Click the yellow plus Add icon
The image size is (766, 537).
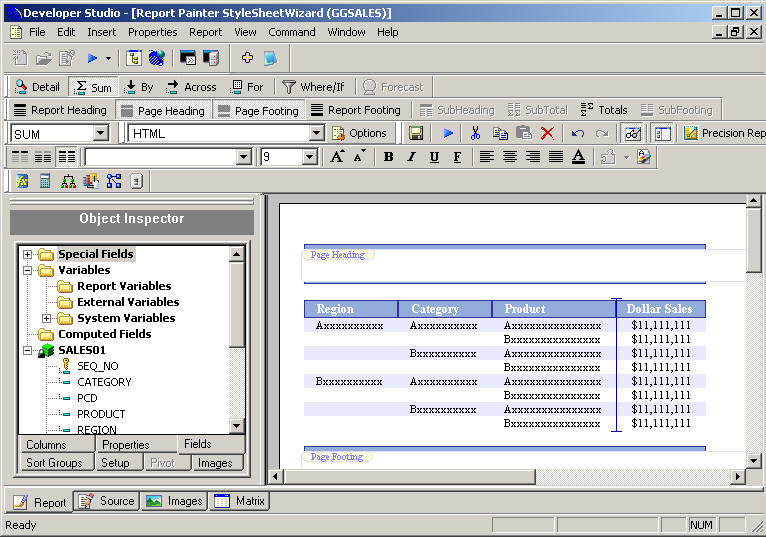click(x=247, y=58)
